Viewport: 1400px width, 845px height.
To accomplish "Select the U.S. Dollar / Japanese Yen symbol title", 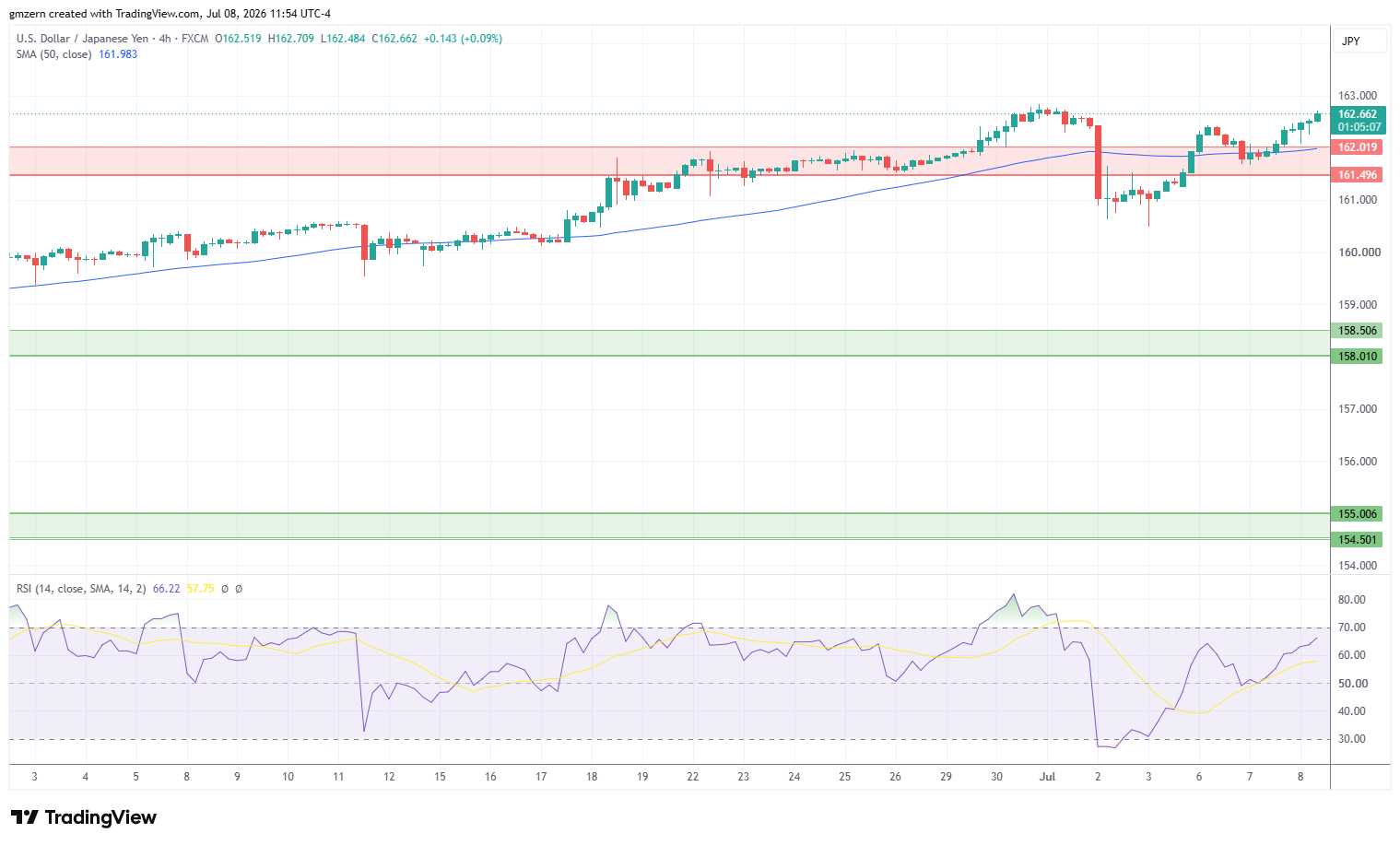I will point(82,39).
